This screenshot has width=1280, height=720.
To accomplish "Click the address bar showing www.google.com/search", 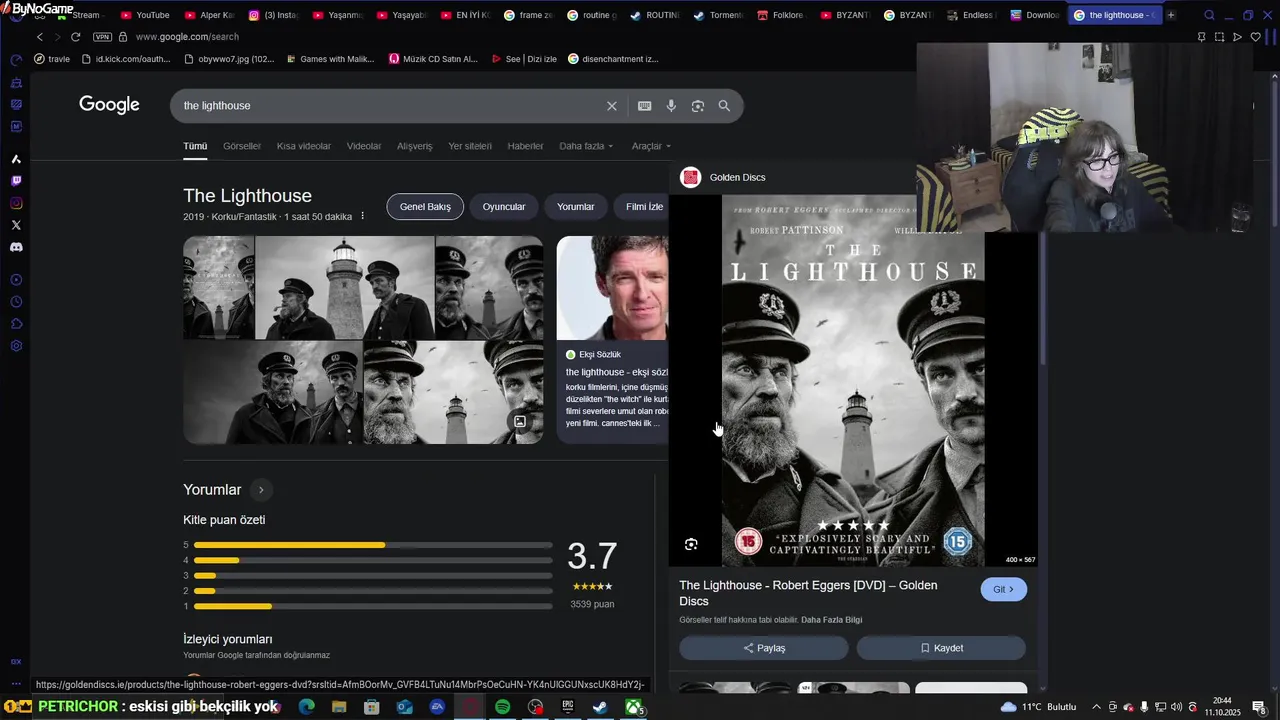I will (187, 37).
